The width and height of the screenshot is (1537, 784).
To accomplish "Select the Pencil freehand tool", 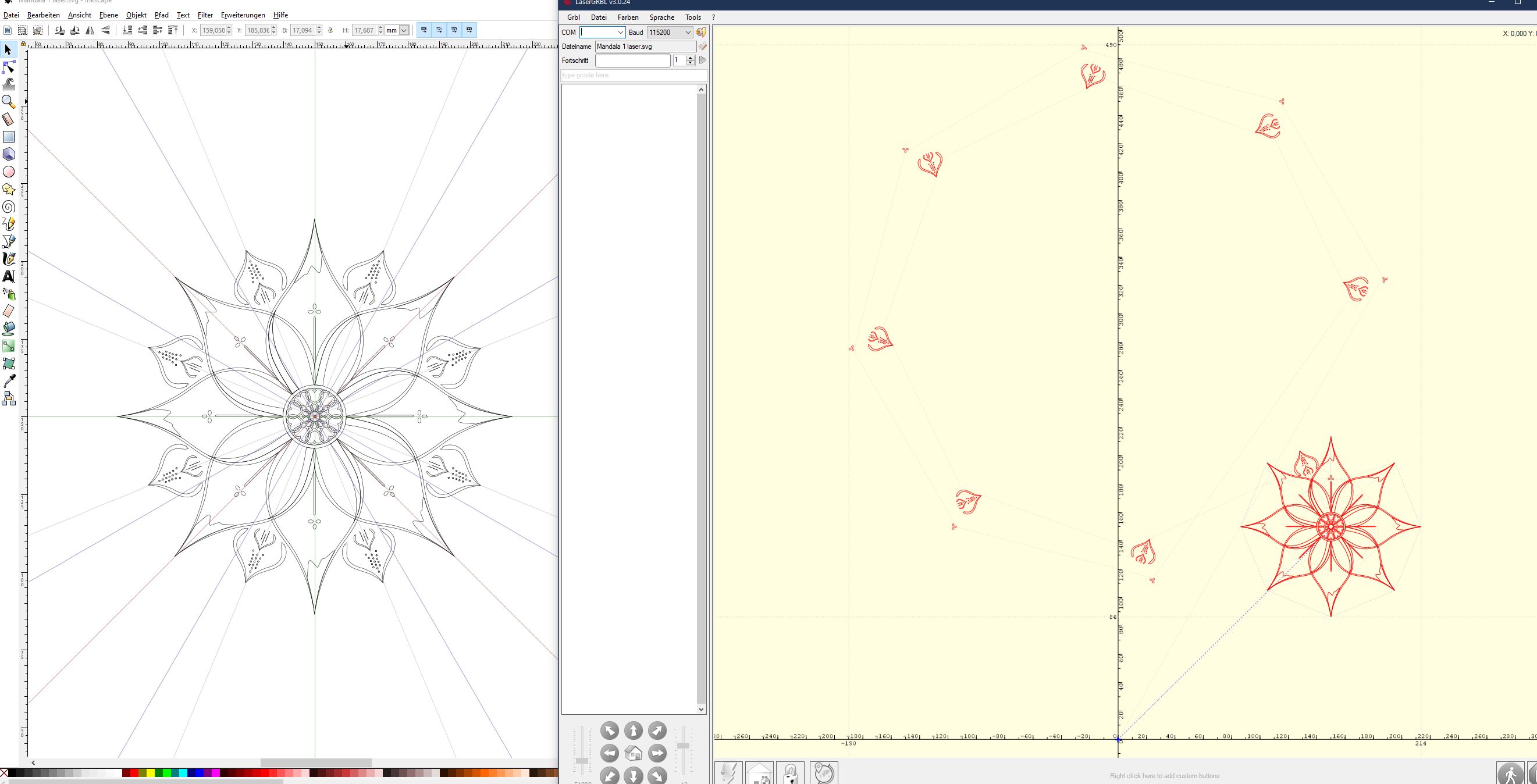I will (8, 224).
